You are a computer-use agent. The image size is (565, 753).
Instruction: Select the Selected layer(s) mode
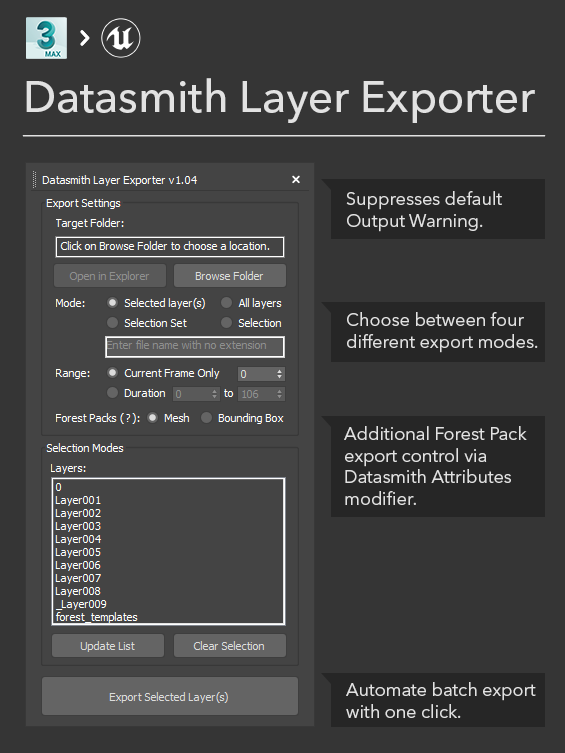[112, 303]
